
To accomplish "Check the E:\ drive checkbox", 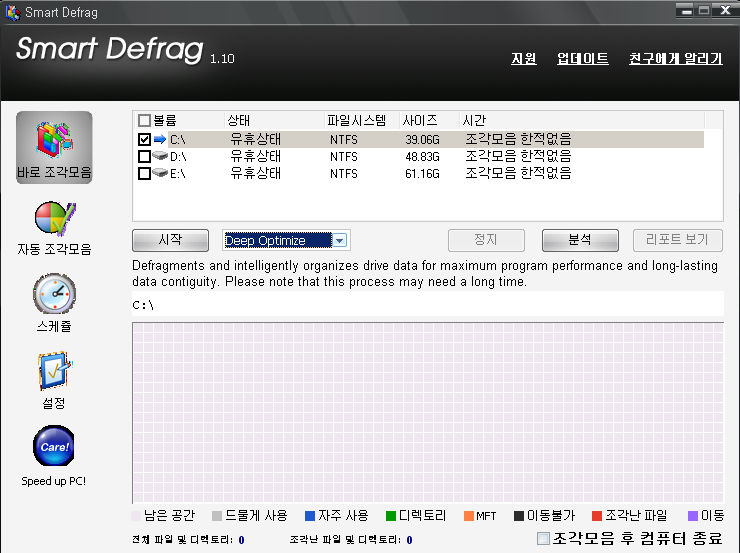I will [x=144, y=173].
